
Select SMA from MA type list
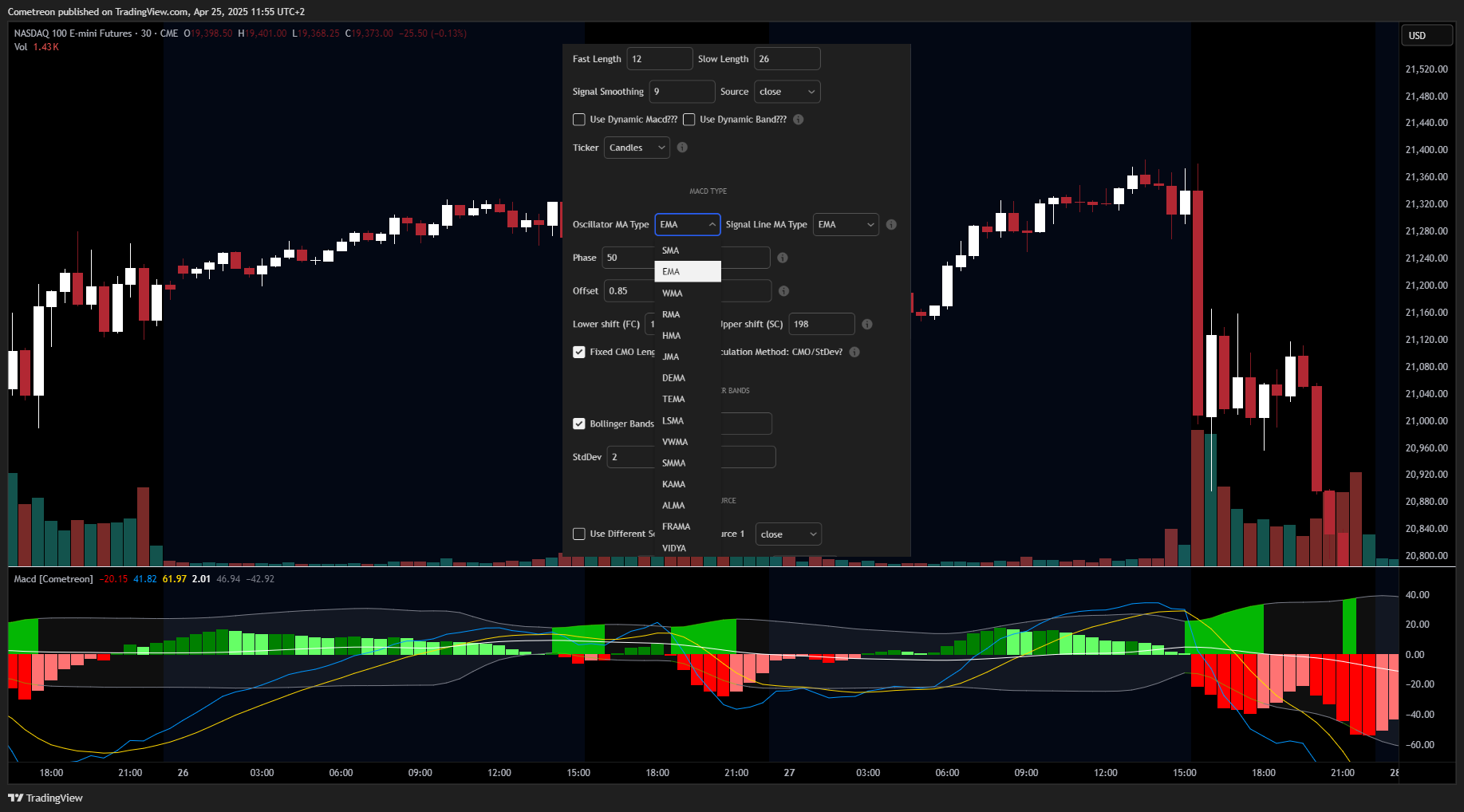688,250
